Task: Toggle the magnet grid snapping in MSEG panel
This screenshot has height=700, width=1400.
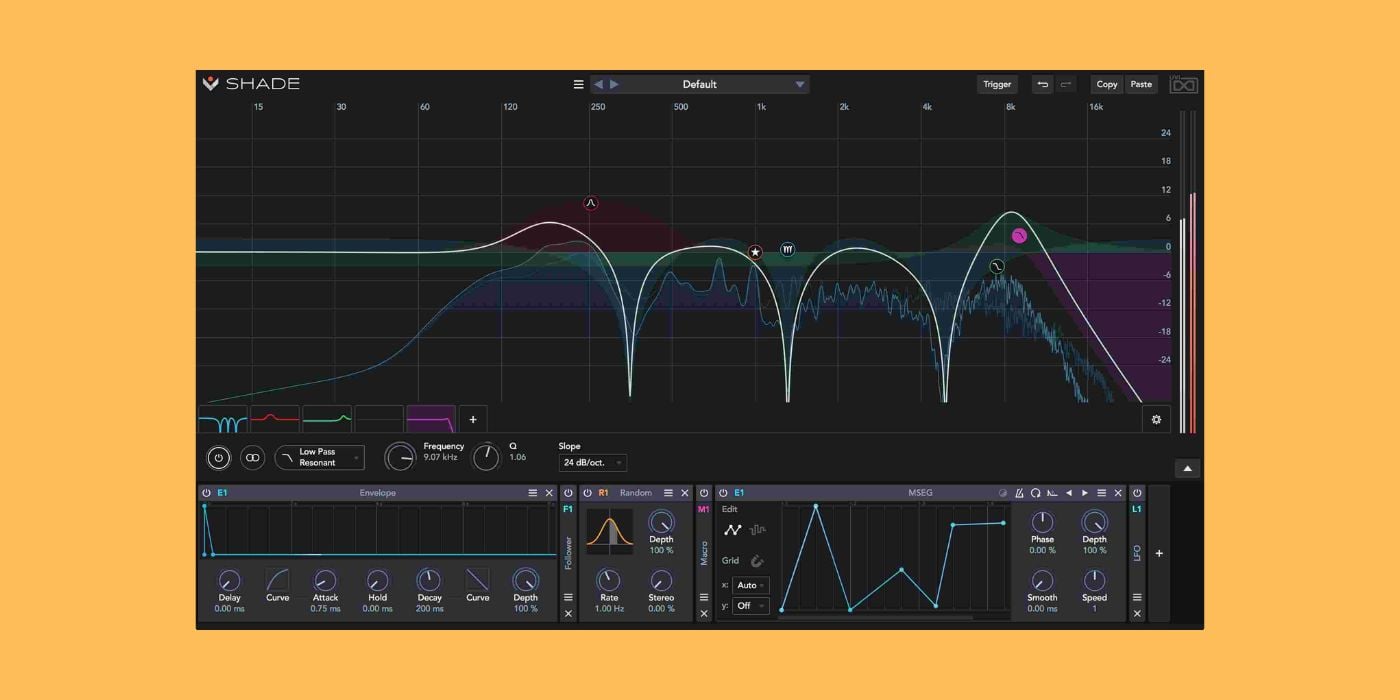Action: tap(758, 560)
